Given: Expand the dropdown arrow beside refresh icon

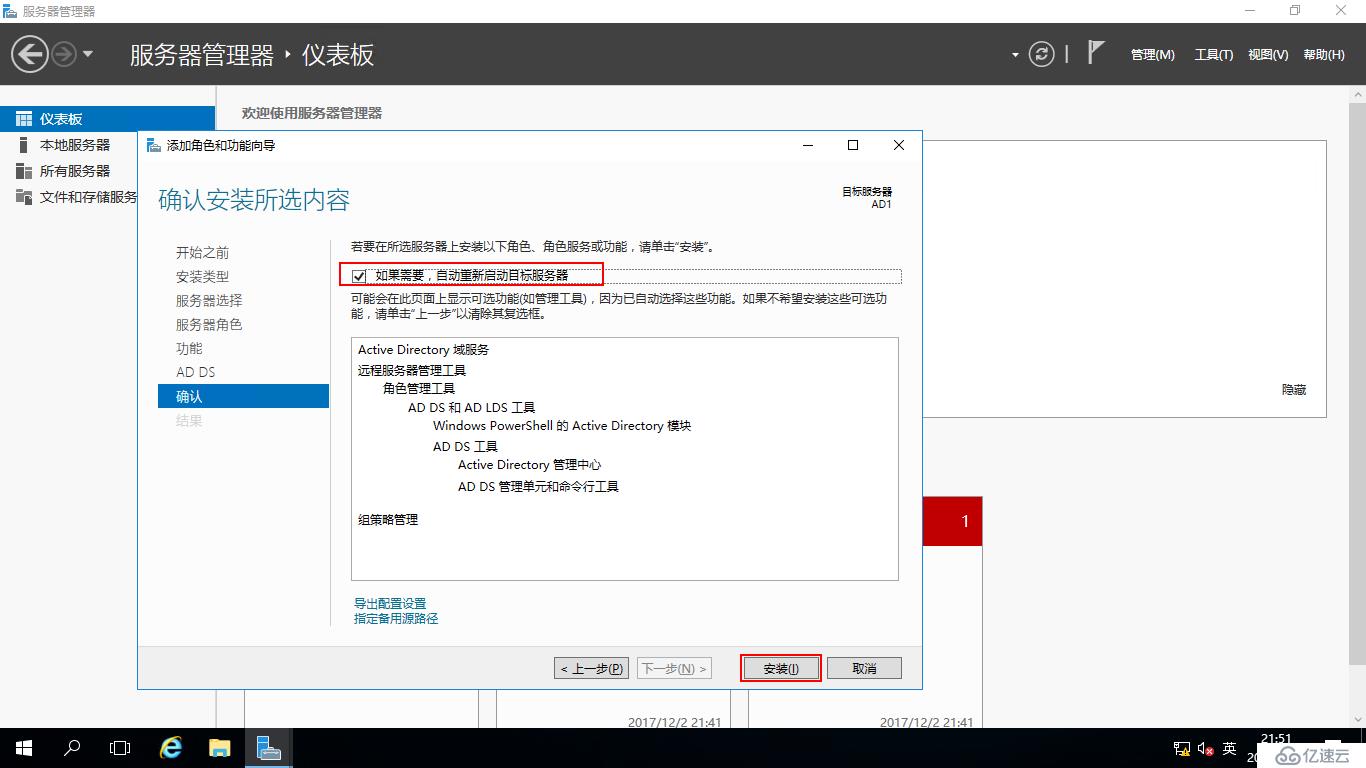Looking at the screenshot, I should (1015, 55).
